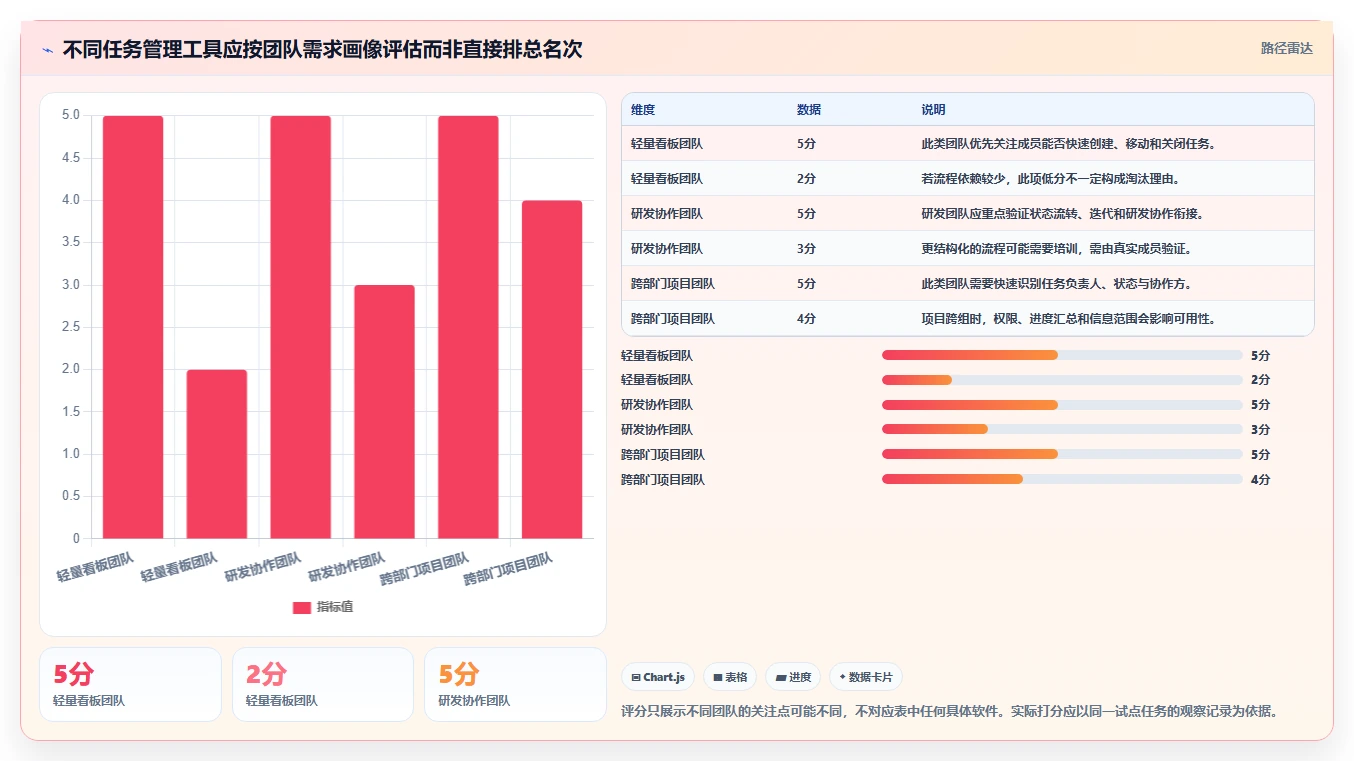Click text '项目跨组时，权限、进度汇总和信息范围会影响可用性。'
Image resolution: width=1354 pixels, height=761 pixels.
tap(1068, 319)
